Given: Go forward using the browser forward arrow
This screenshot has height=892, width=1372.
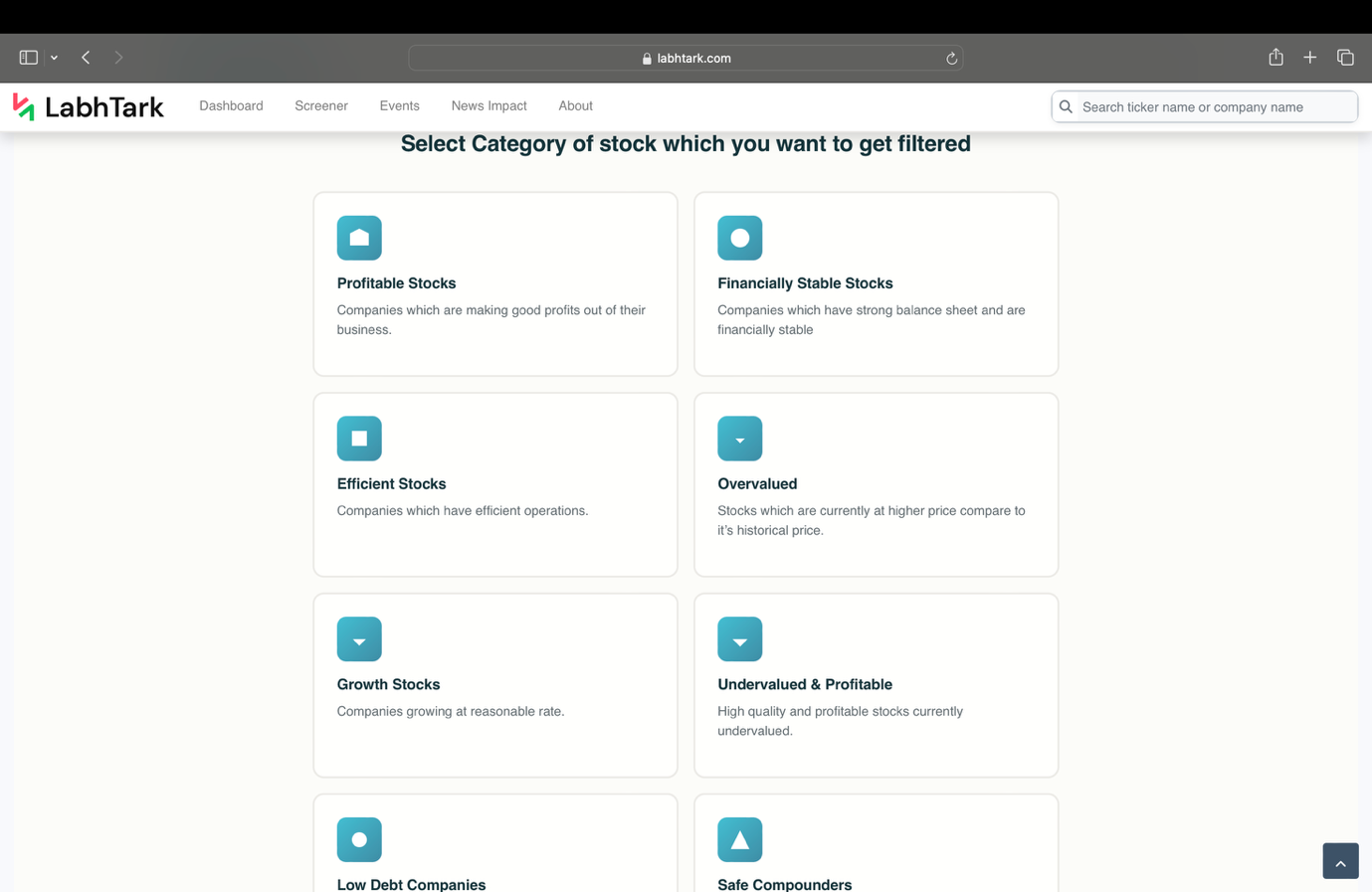Looking at the screenshot, I should [x=118, y=58].
